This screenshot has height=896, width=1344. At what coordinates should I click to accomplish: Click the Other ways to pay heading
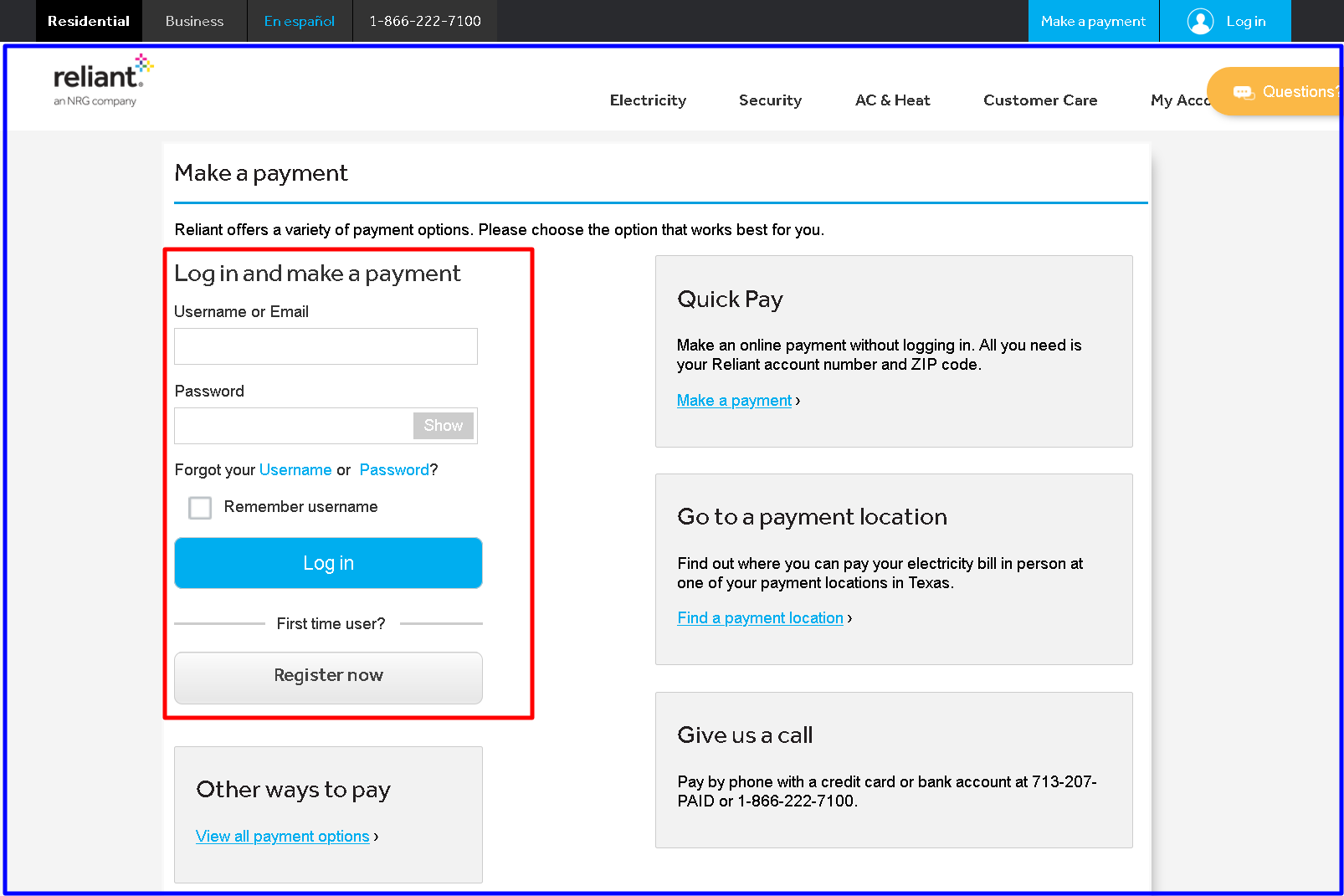[x=293, y=790]
